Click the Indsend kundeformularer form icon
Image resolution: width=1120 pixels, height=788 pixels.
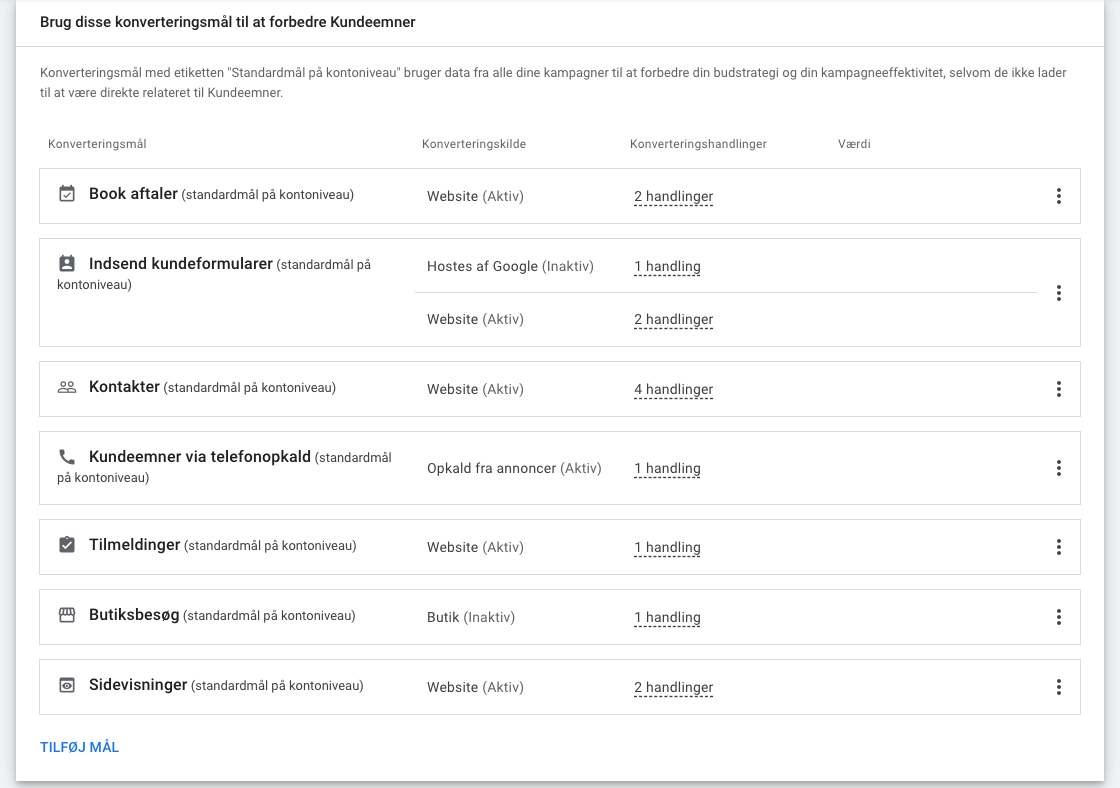tap(66, 264)
